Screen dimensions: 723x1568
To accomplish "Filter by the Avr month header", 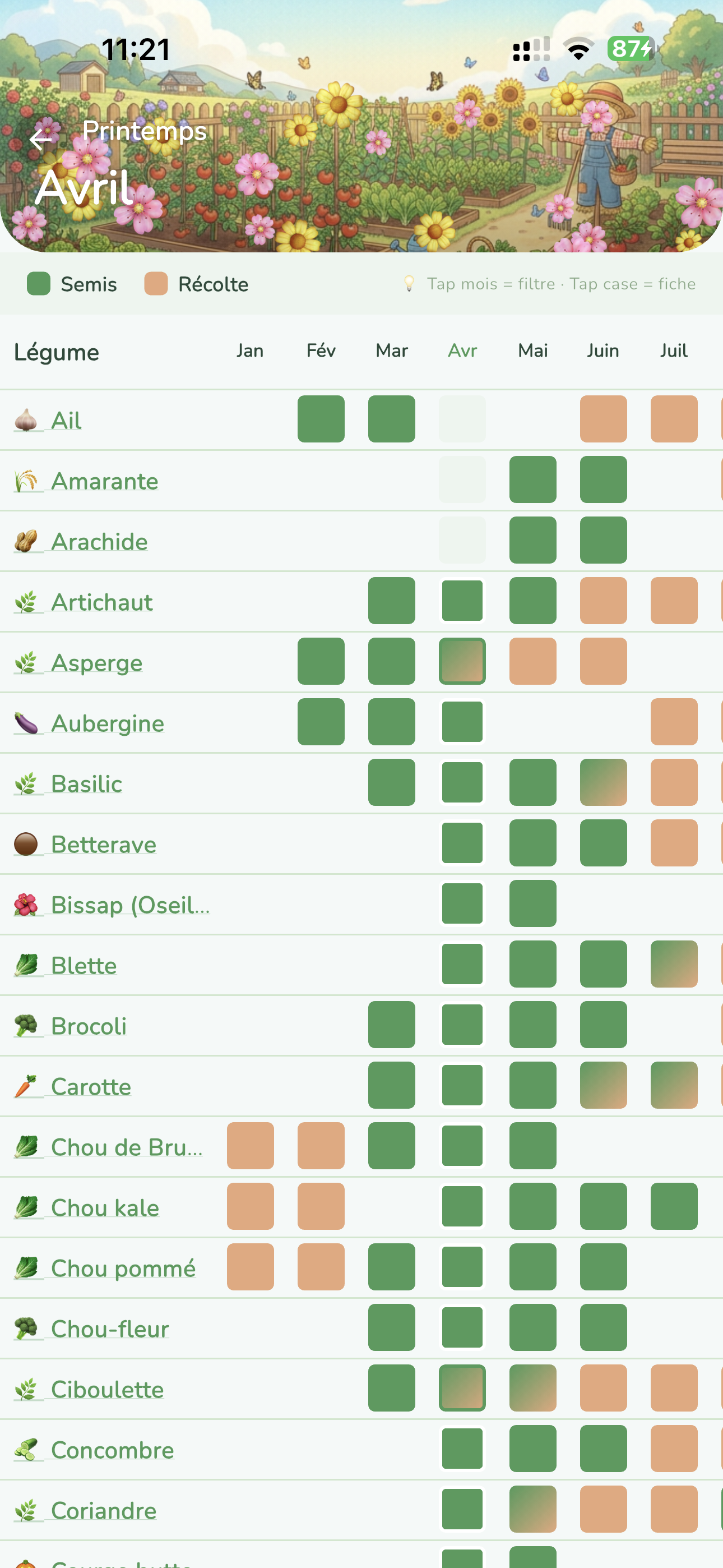I will point(462,351).
